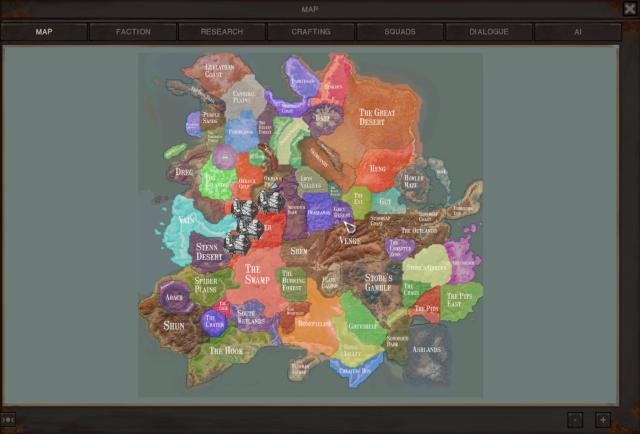Select the Spider Plains region
The image size is (640, 434).
point(206,285)
